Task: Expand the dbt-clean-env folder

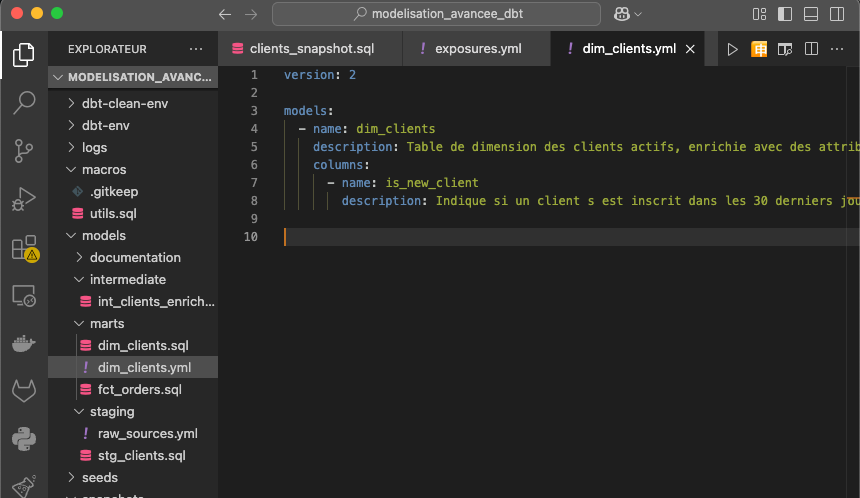Action: 133,104
